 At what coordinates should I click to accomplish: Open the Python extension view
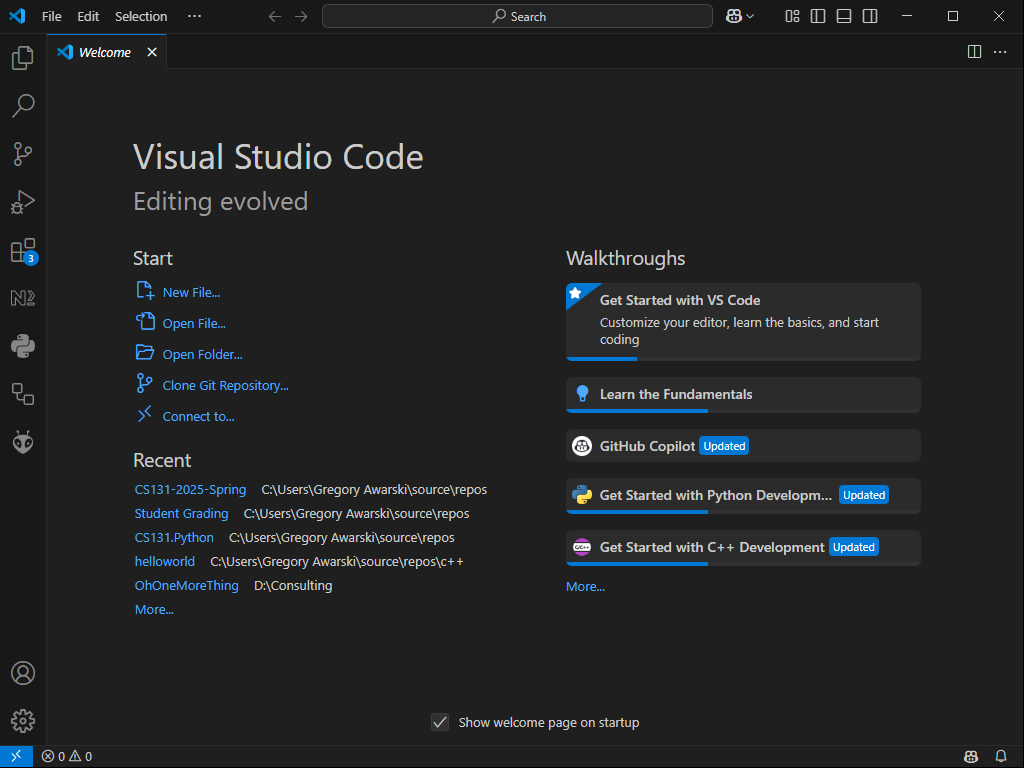tap(23, 346)
